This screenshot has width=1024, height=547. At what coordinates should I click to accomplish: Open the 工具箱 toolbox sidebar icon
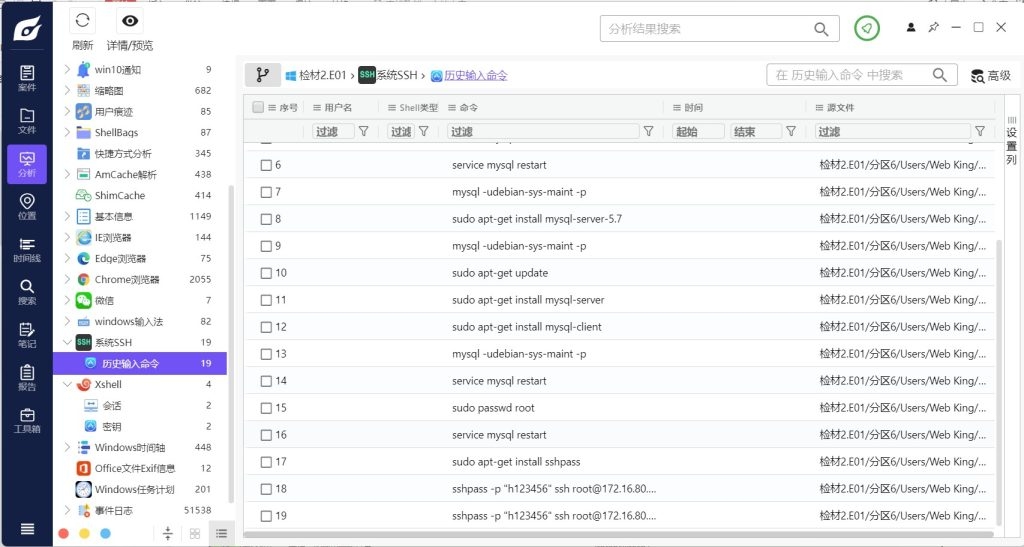pyautogui.click(x=27, y=421)
